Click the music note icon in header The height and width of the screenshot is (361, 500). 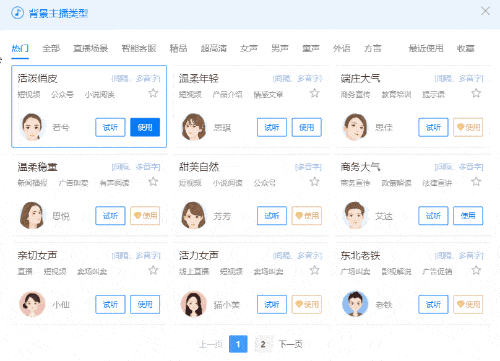point(17,13)
